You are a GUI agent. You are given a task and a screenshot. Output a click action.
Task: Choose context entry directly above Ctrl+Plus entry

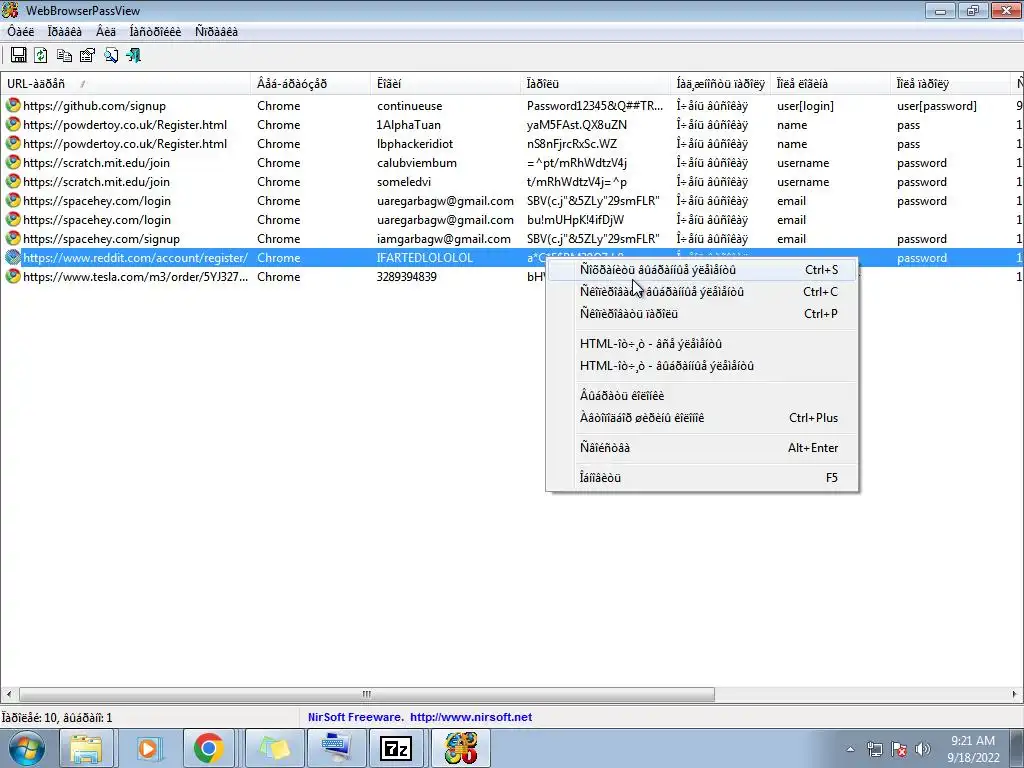click(703, 396)
